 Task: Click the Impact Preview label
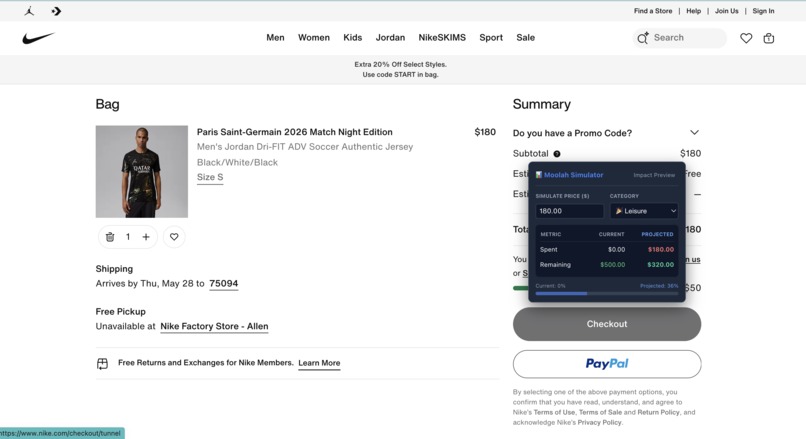click(x=654, y=175)
